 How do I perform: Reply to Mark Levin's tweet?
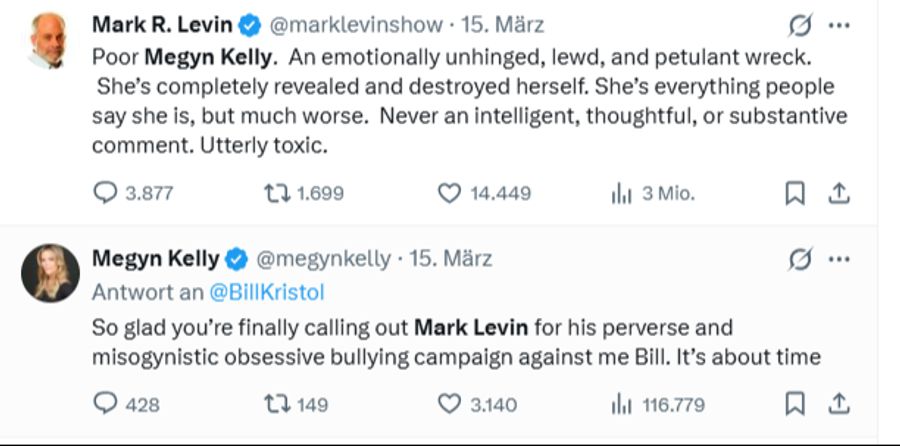(x=105, y=194)
